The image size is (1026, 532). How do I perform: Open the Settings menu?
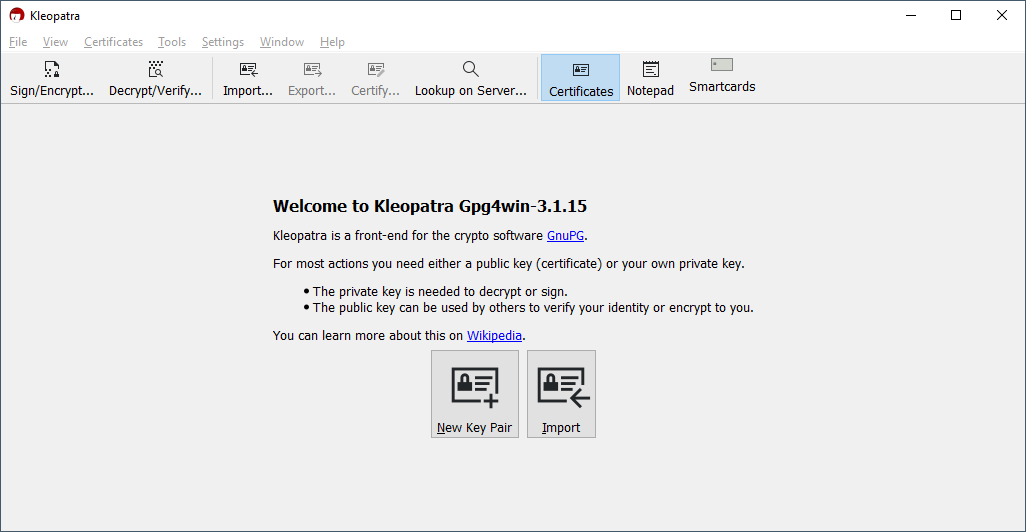[x=222, y=42]
